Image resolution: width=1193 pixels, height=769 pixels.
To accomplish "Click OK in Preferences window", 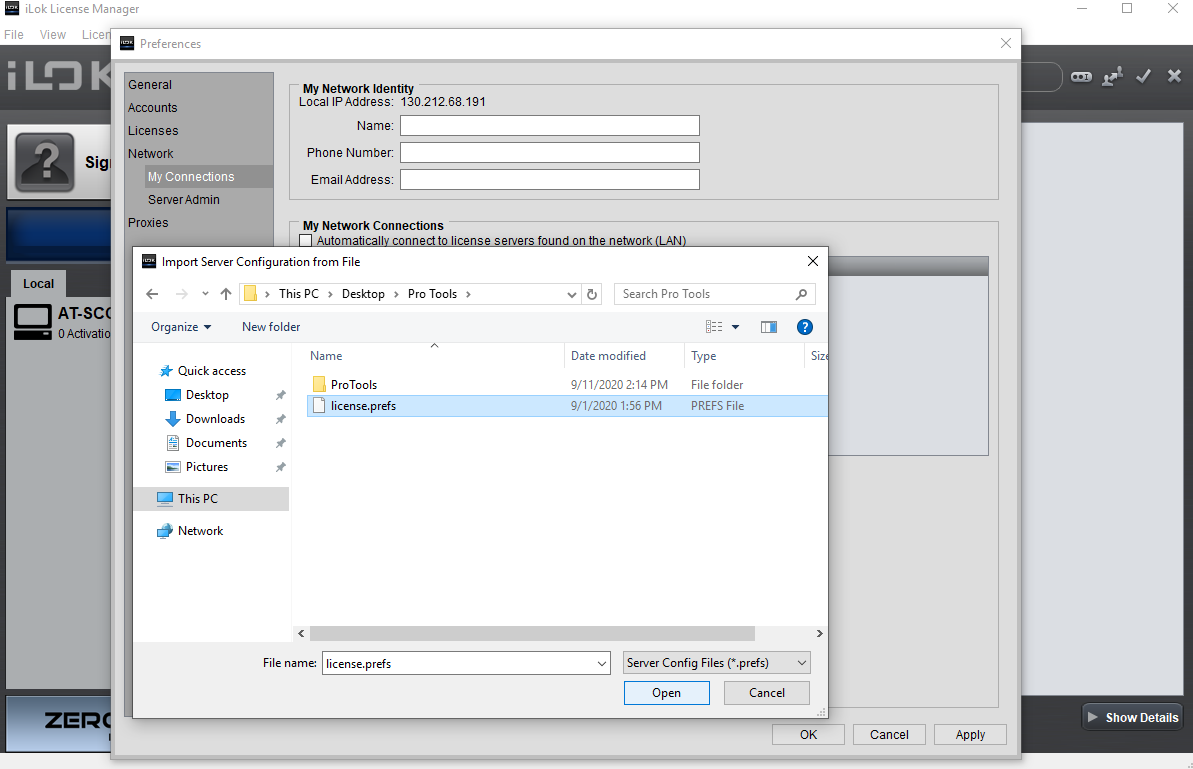I will [x=808, y=735].
